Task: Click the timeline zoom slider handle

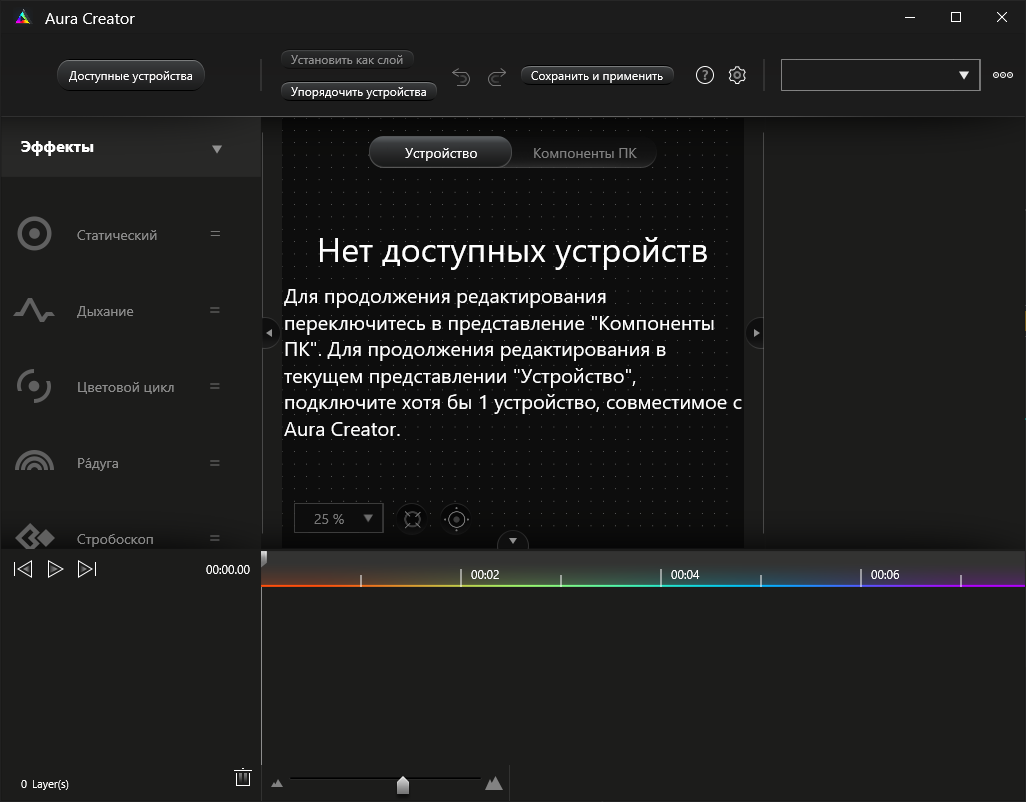Action: 403,785
